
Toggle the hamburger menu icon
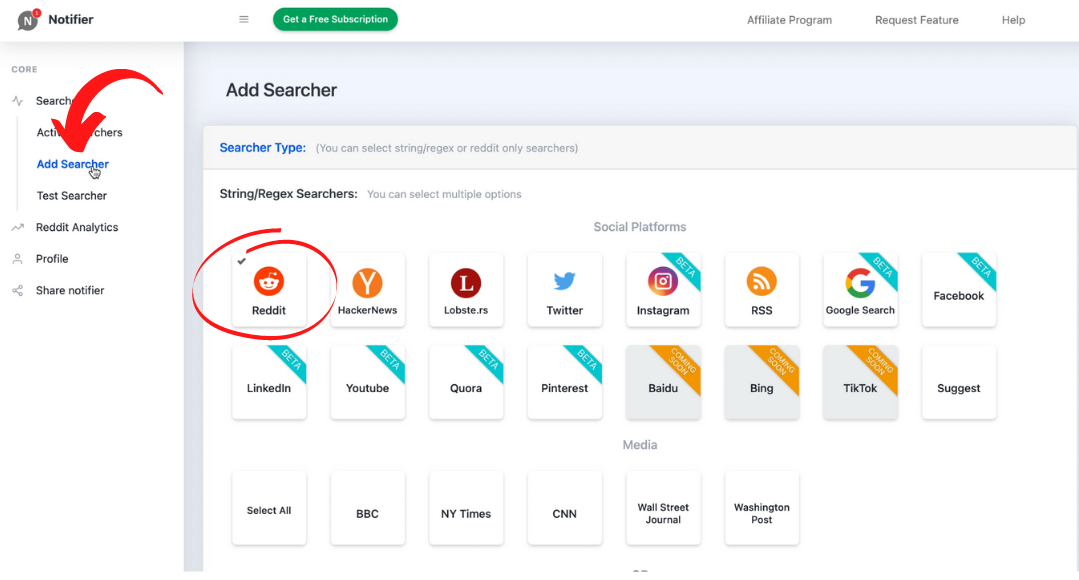(x=244, y=19)
